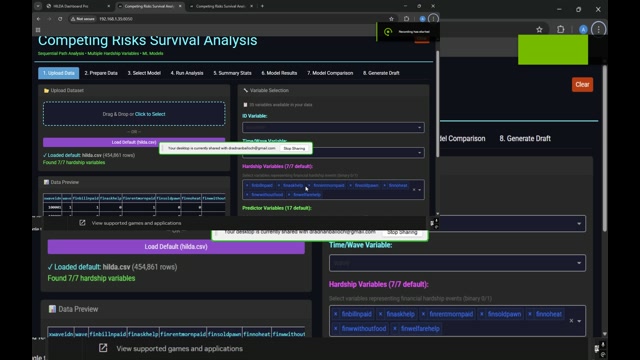Open the large 8. Generate Draft tab
Image resolution: width=640 pixels, height=360 pixels.
click(x=525, y=138)
